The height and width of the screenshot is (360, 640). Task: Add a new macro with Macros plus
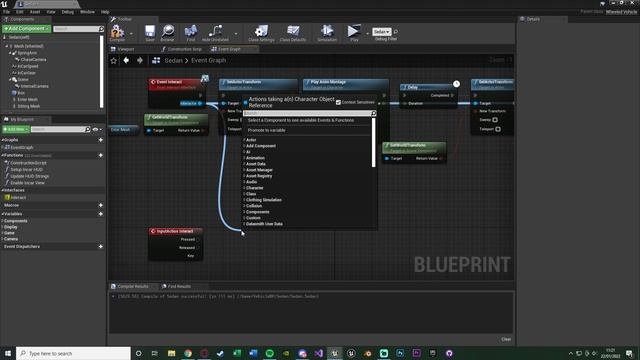point(101,205)
